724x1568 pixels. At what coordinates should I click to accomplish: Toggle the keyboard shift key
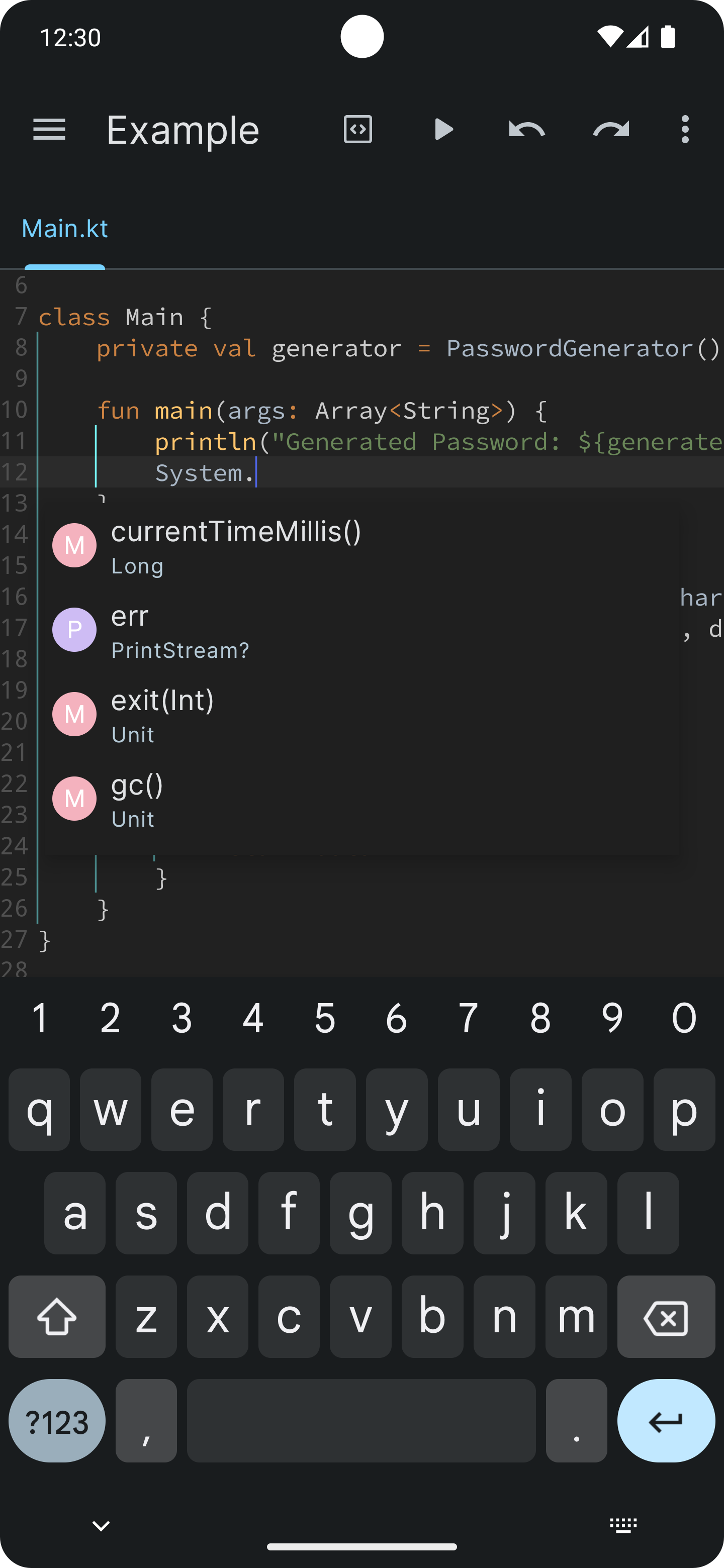(57, 1317)
